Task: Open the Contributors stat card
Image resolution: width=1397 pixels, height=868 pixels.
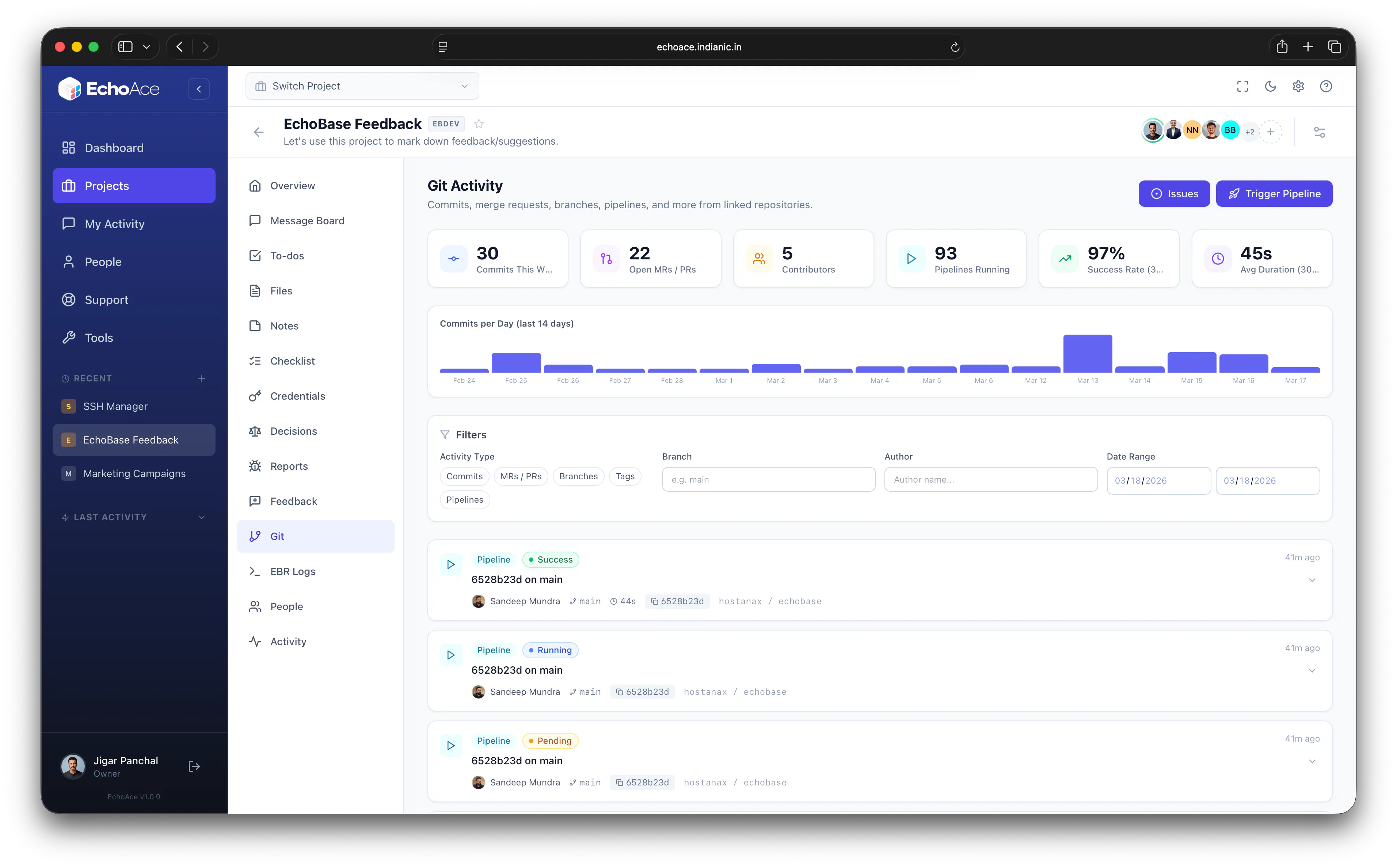Action: coord(803,259)
